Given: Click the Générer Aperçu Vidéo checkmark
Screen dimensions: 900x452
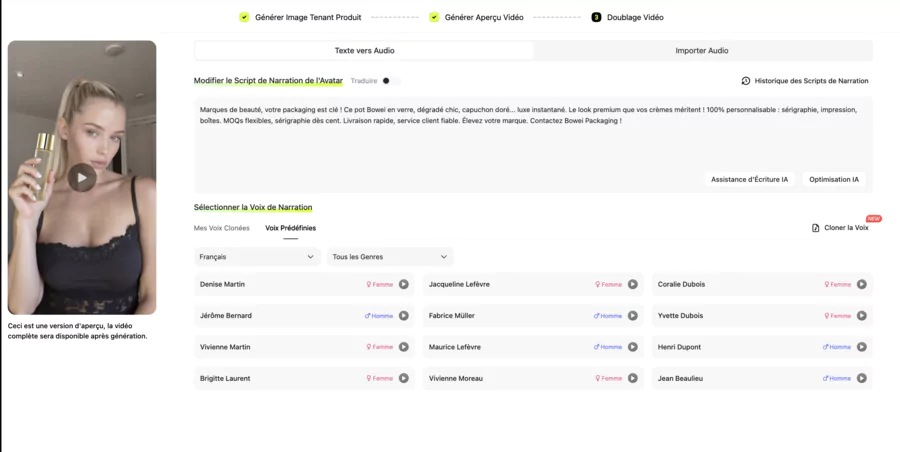Looking at the screenshot, I should (x=434, y=17).
